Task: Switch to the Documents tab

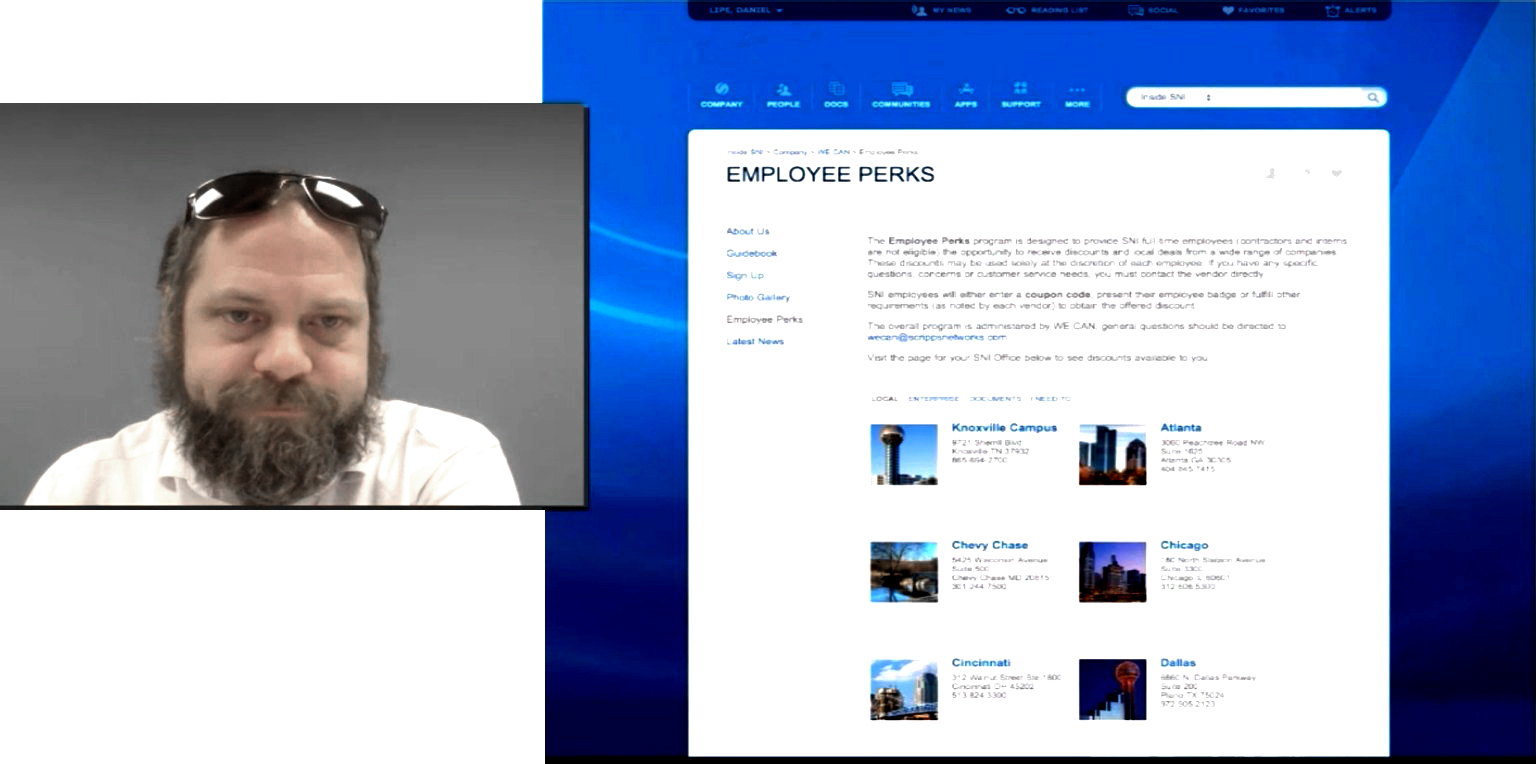Action: (995, 399)
